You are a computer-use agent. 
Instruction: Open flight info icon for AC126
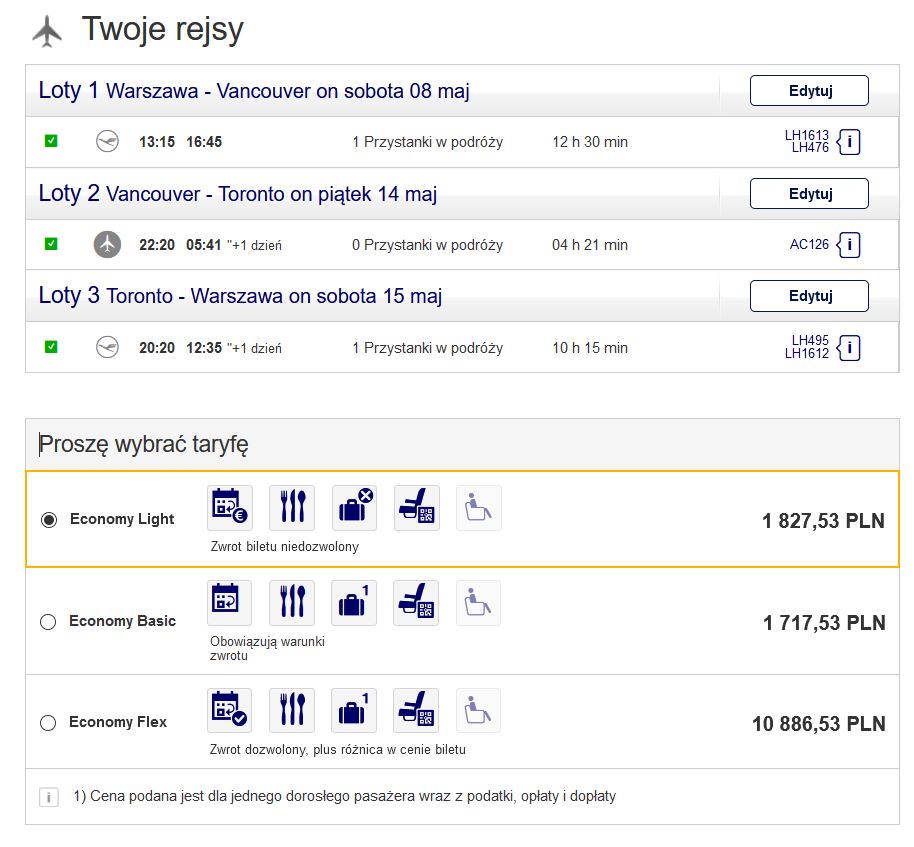pos(849,245)
